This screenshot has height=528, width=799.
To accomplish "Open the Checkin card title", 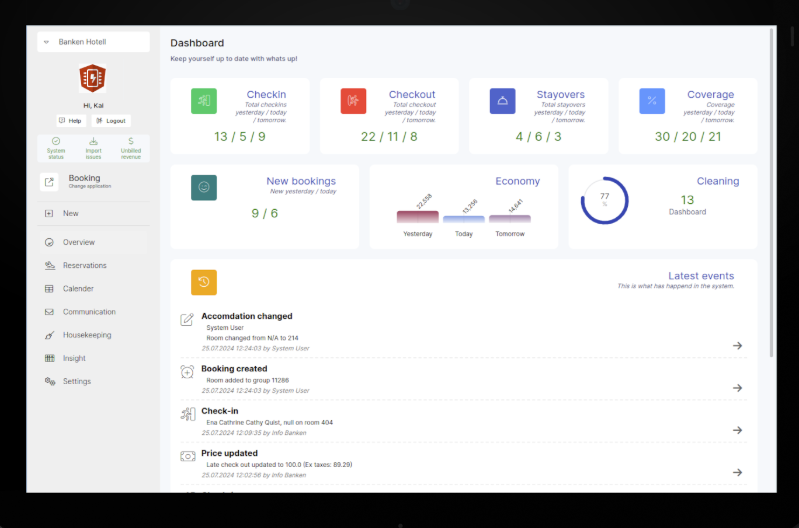I will pyautogui.click(x=266, y=94).
